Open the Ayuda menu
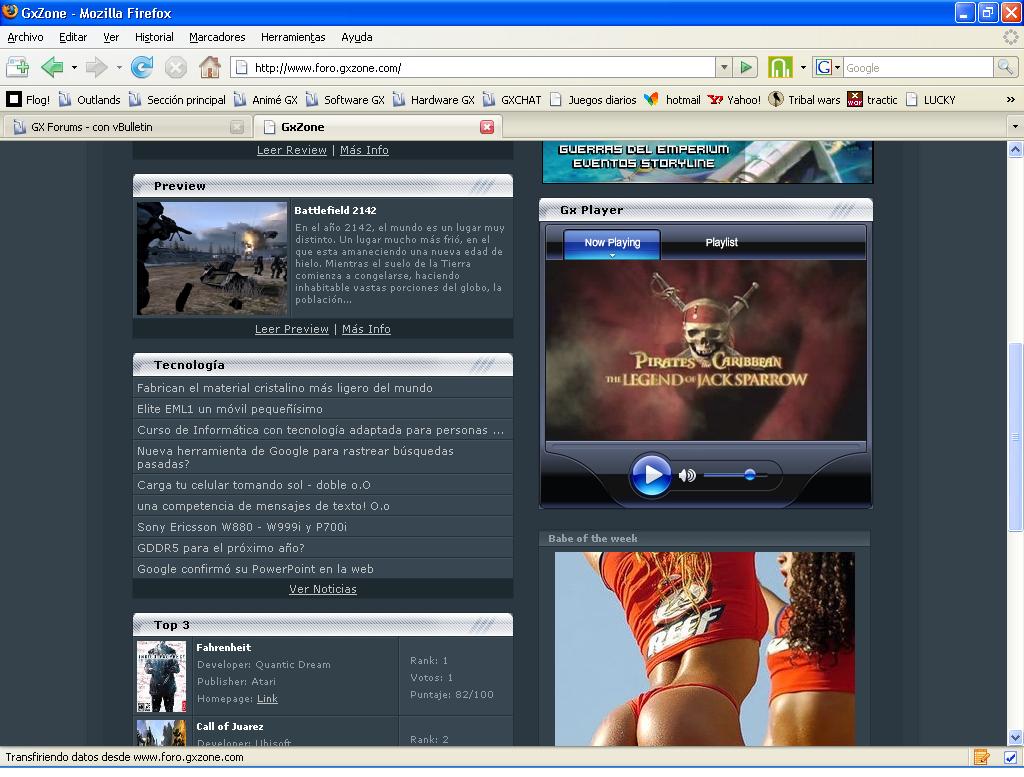This screenshot has width=1024, height=777. pyautogui.click(x=357, y=37)
